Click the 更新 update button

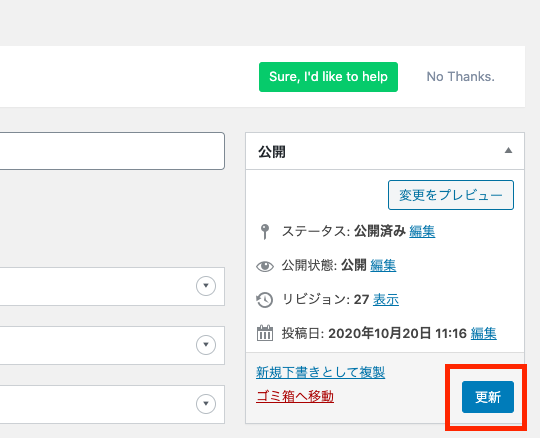[488, 397]
